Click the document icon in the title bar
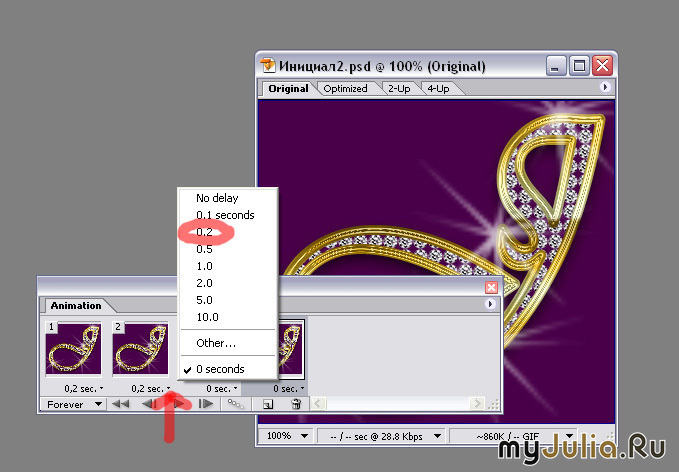This screenshot has height=472, width=679. tap(268, 66)
